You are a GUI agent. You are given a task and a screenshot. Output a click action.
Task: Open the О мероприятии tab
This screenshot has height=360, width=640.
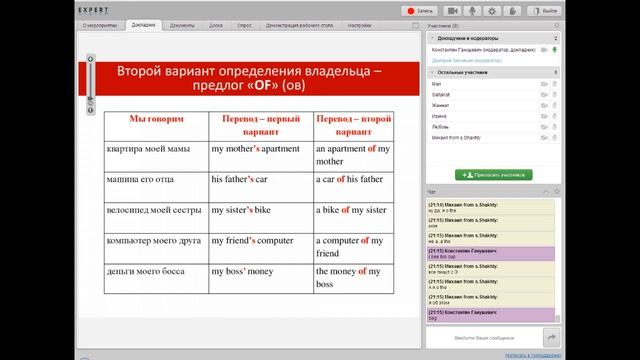pyautogui.click(x=100, y=25)
